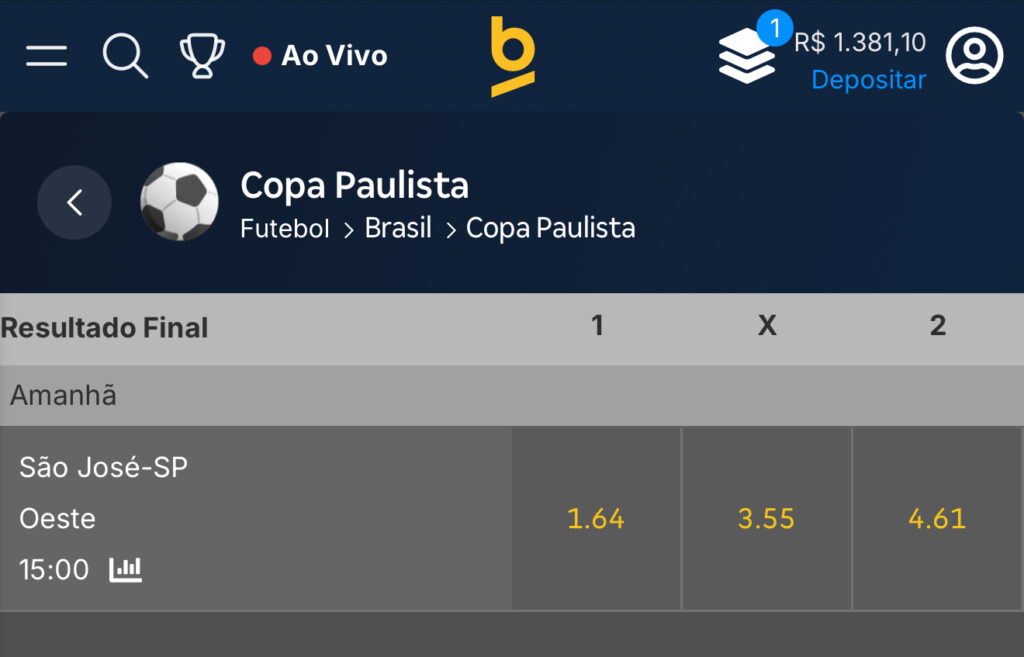The width and height of the screenshot is (1024, 657).
Task: Click the soccer ball sport icon
Action: coord(179,202)
